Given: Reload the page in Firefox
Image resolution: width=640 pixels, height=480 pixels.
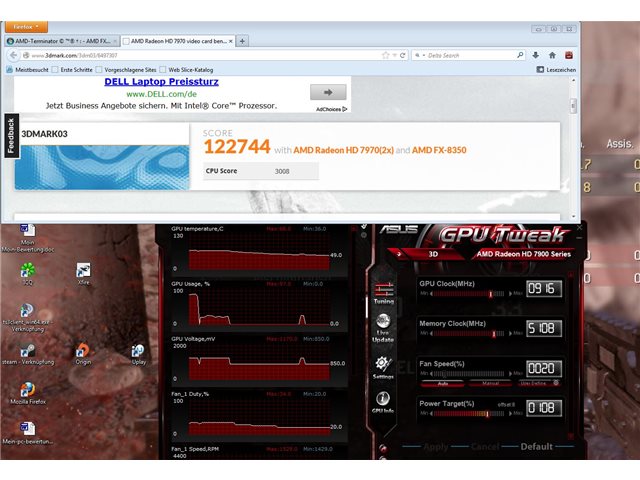Looking at the screenshot, I should pos(402,55).
